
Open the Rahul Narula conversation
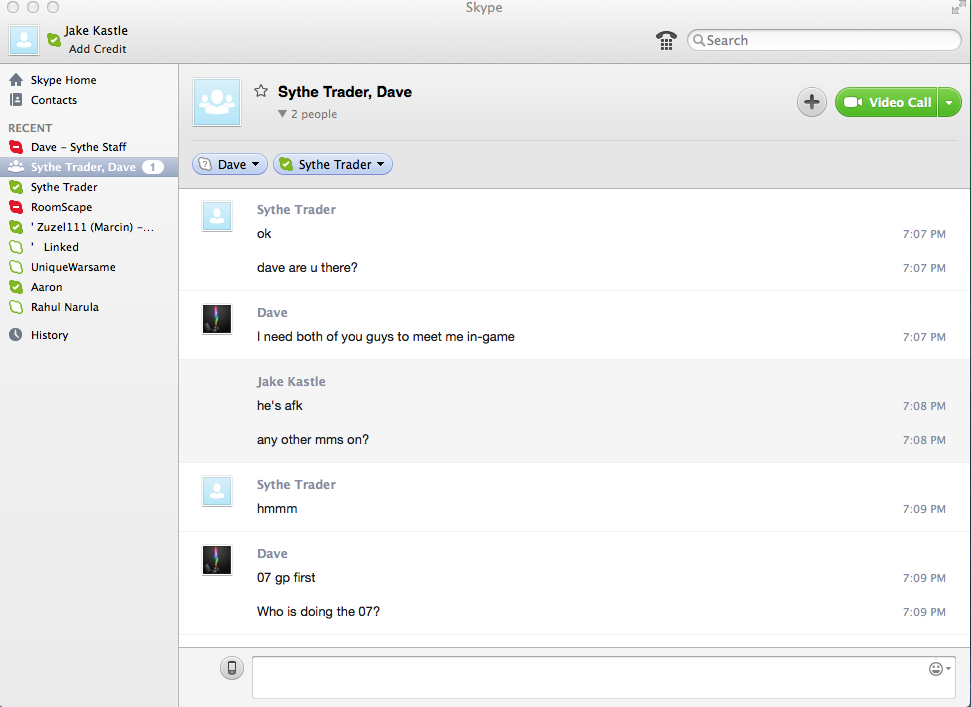(64, 307)
